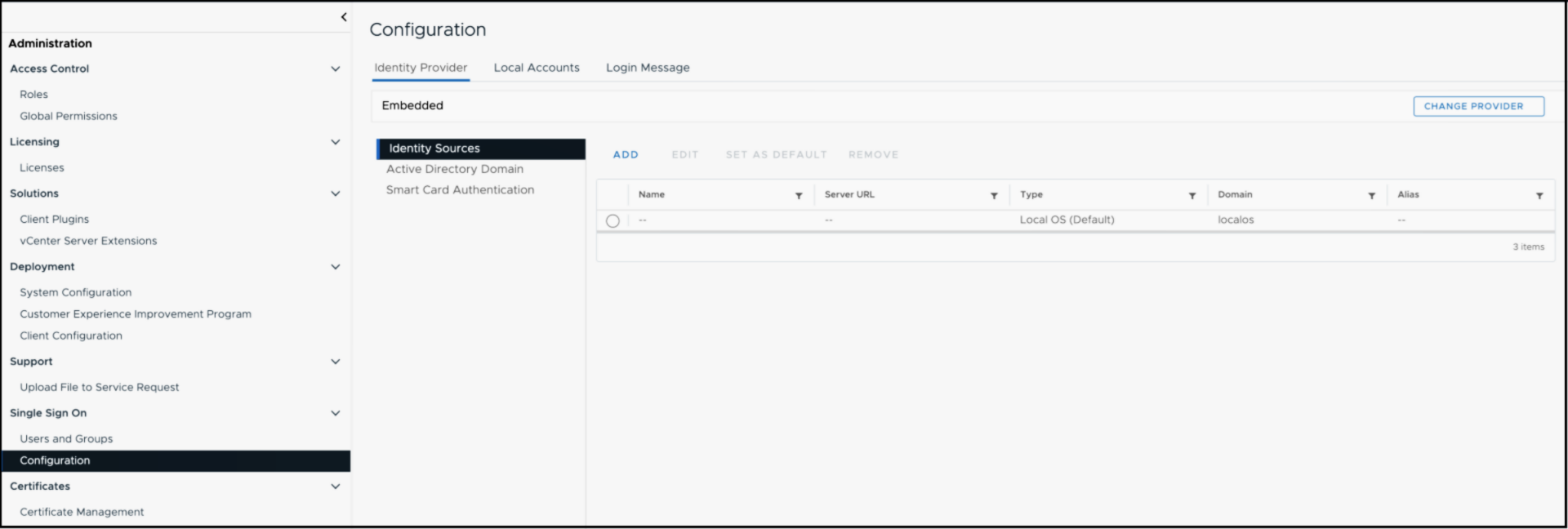Click the Change Provider button

[1478, 106]
